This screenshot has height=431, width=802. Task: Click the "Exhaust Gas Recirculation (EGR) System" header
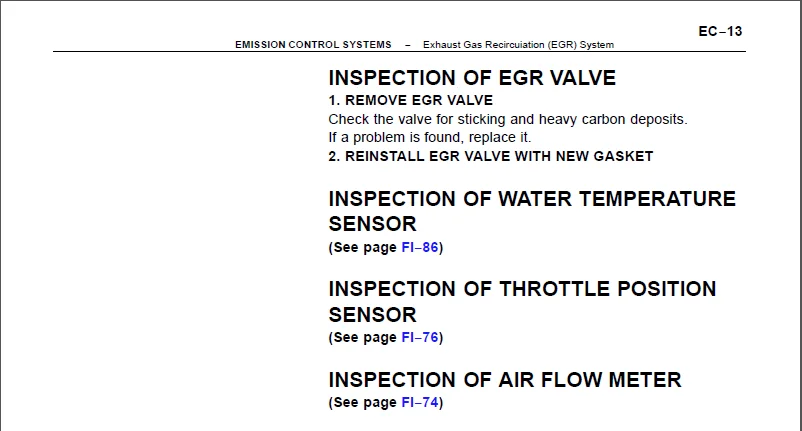click(518, 45)
